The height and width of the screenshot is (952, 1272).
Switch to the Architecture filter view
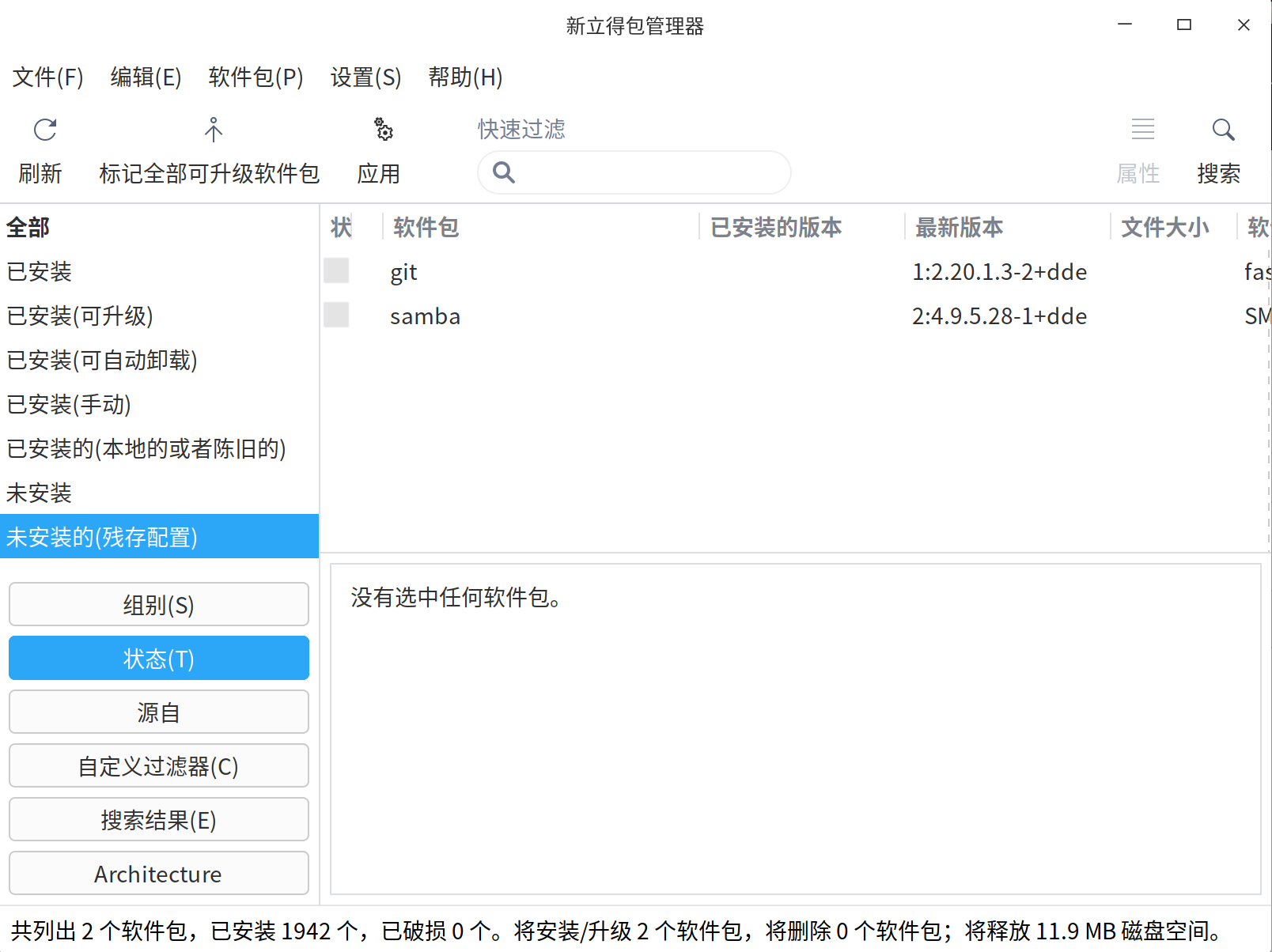158,873
